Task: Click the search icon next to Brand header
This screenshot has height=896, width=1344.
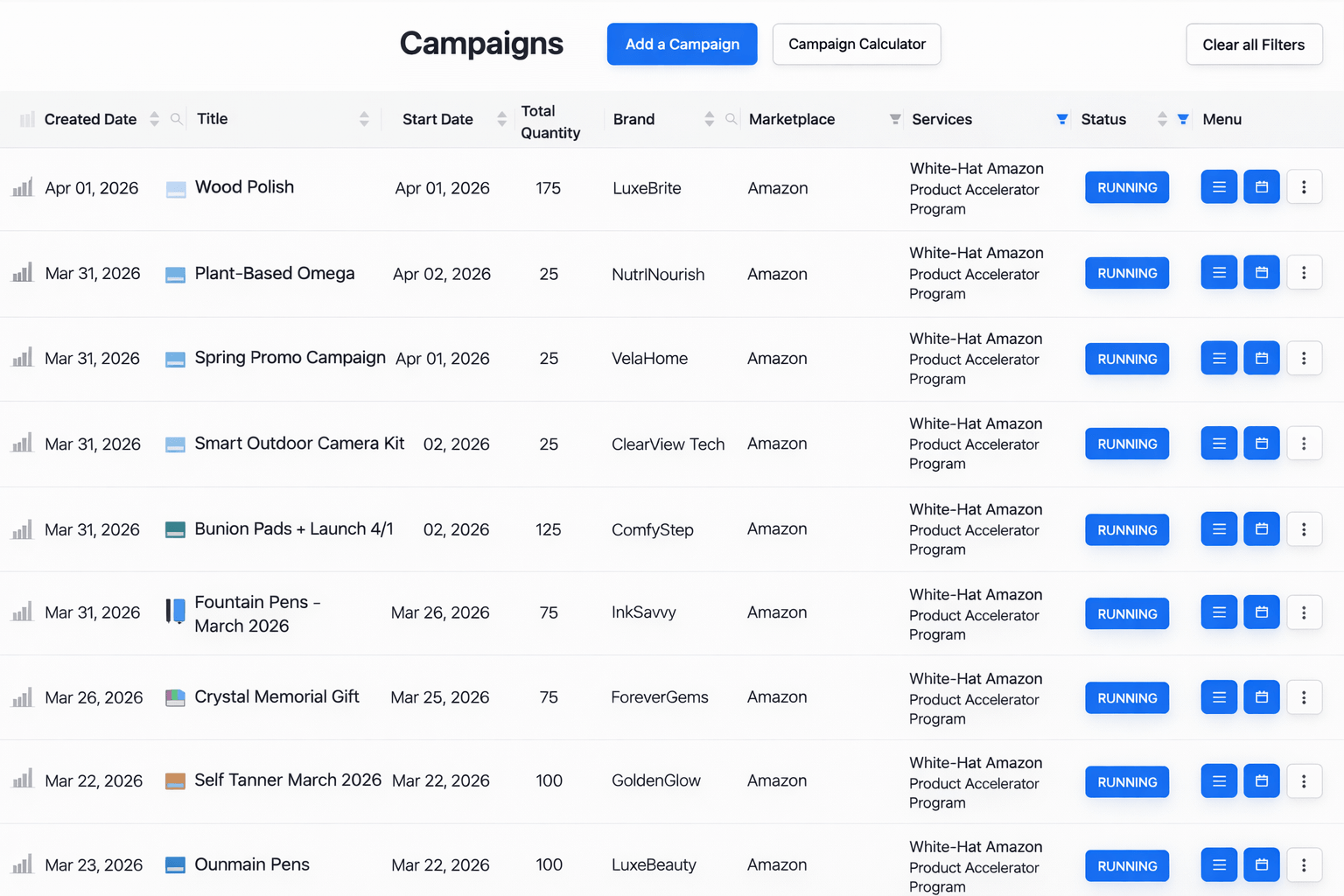Action: (x=731, y=119)
